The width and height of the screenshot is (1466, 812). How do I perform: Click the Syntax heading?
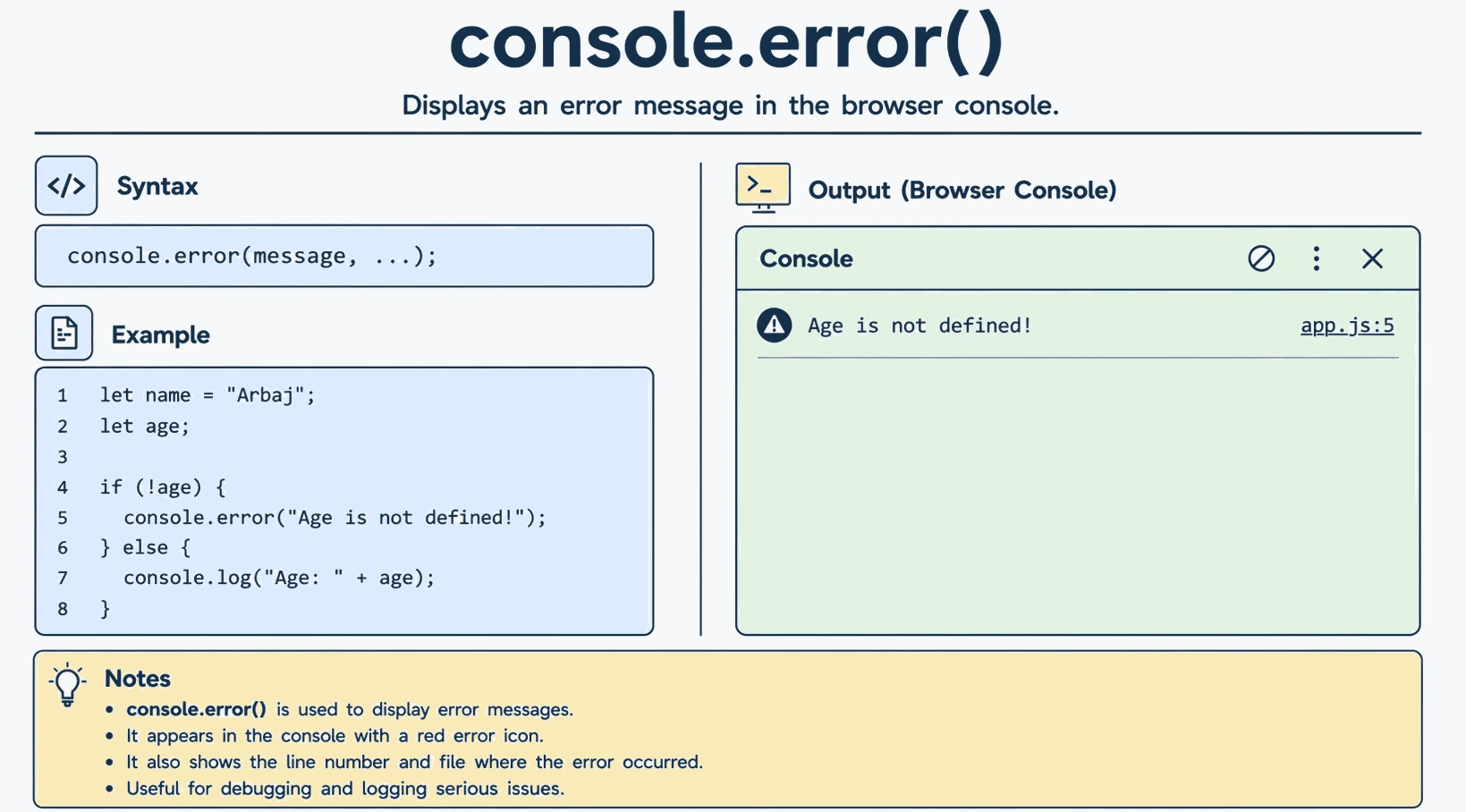click(x=157, y=186)
